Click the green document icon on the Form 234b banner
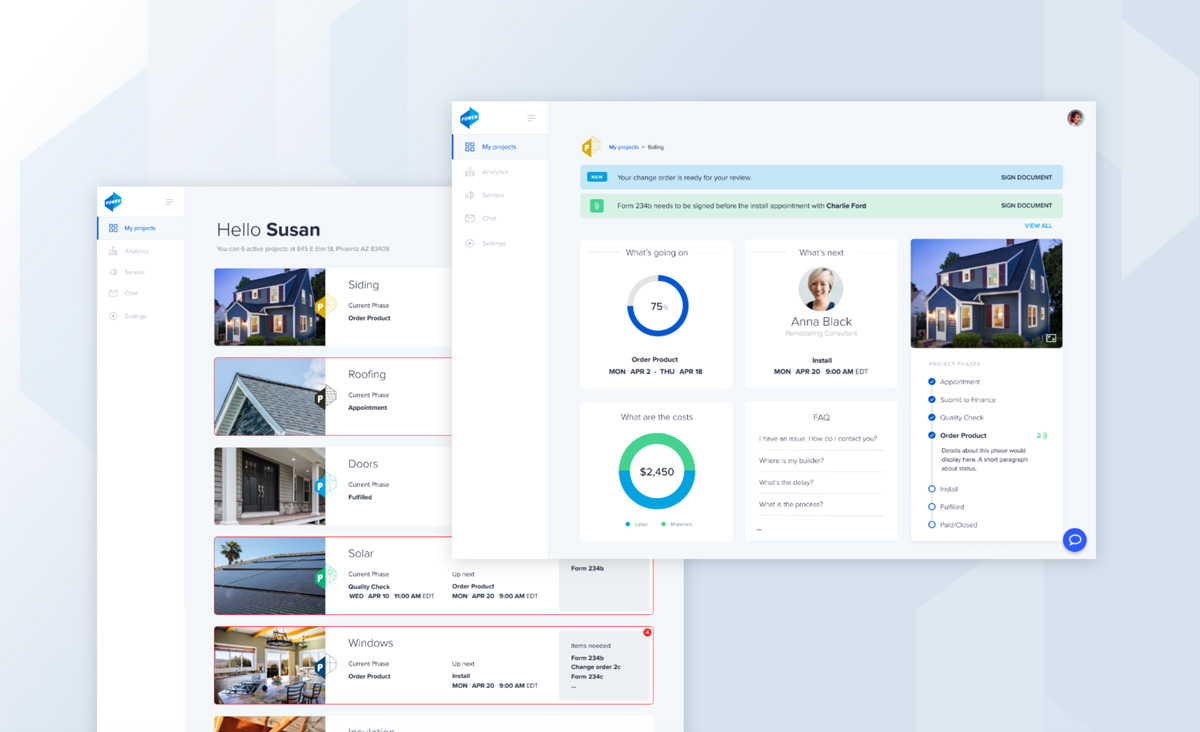Viewport: 1200px width, 732px height. tap(597, 206)
